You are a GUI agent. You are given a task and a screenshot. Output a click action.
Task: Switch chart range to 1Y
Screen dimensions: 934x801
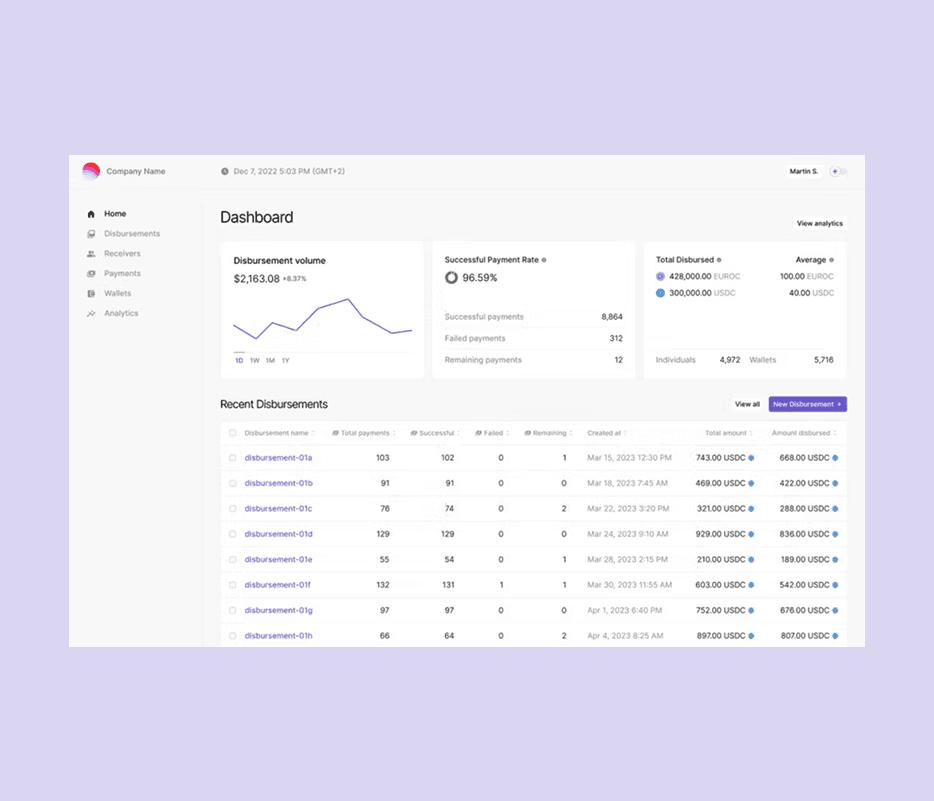click(286, 361)
